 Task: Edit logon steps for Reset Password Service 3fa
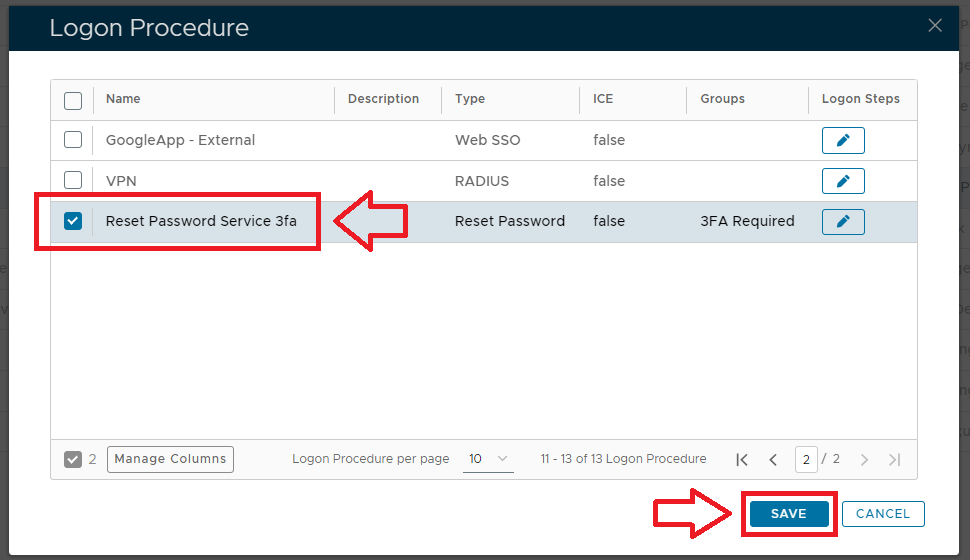(843, 221)
